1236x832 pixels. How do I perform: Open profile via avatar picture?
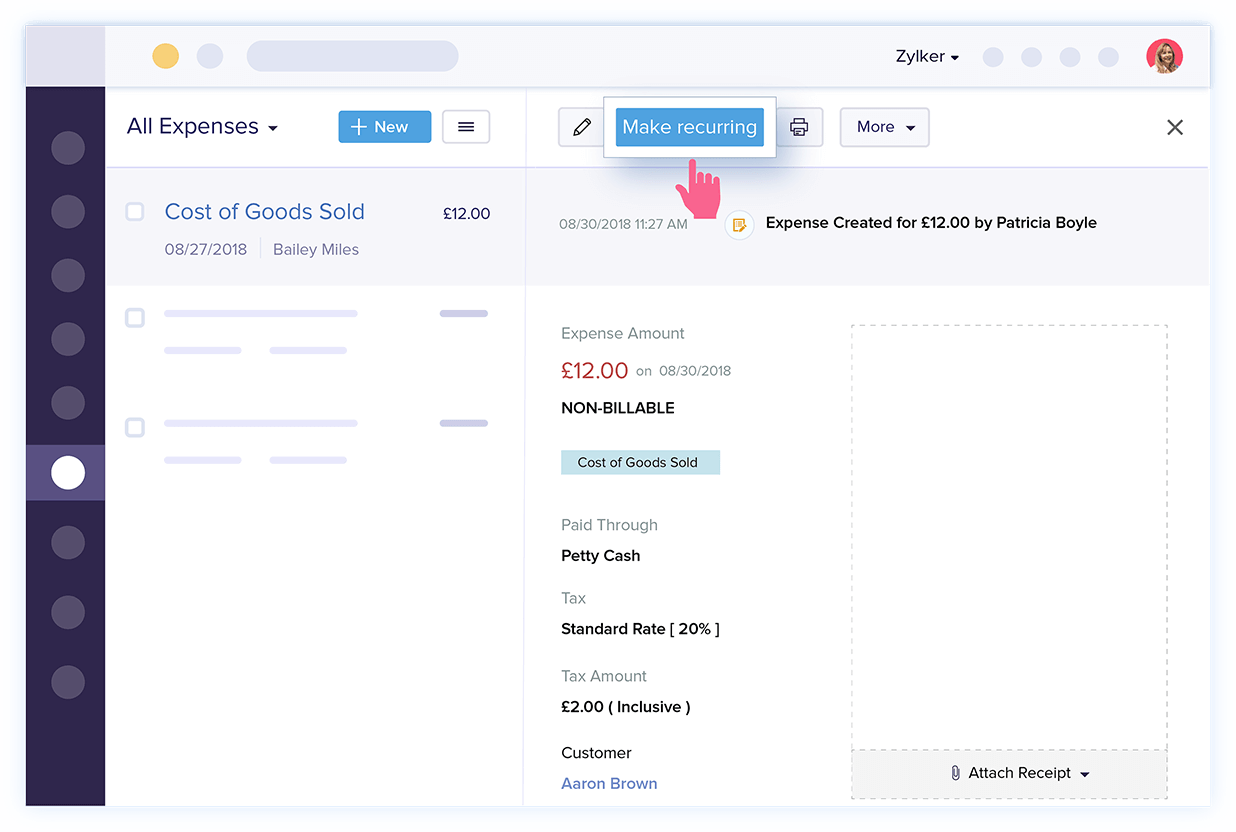tap(1164, 57)
